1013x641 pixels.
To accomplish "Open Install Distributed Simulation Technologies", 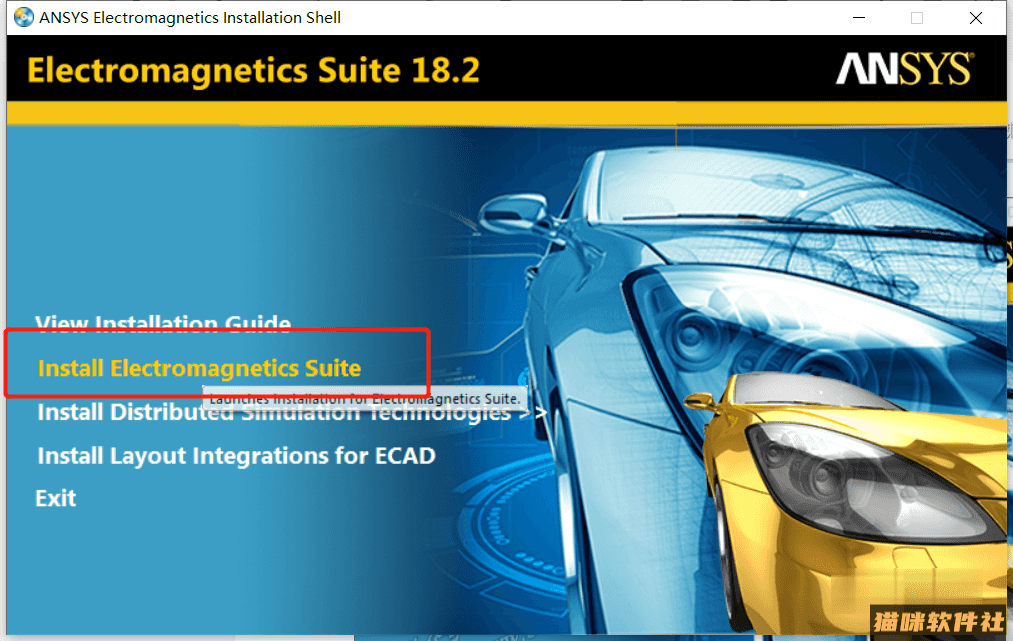I will [x=292, y=412].
